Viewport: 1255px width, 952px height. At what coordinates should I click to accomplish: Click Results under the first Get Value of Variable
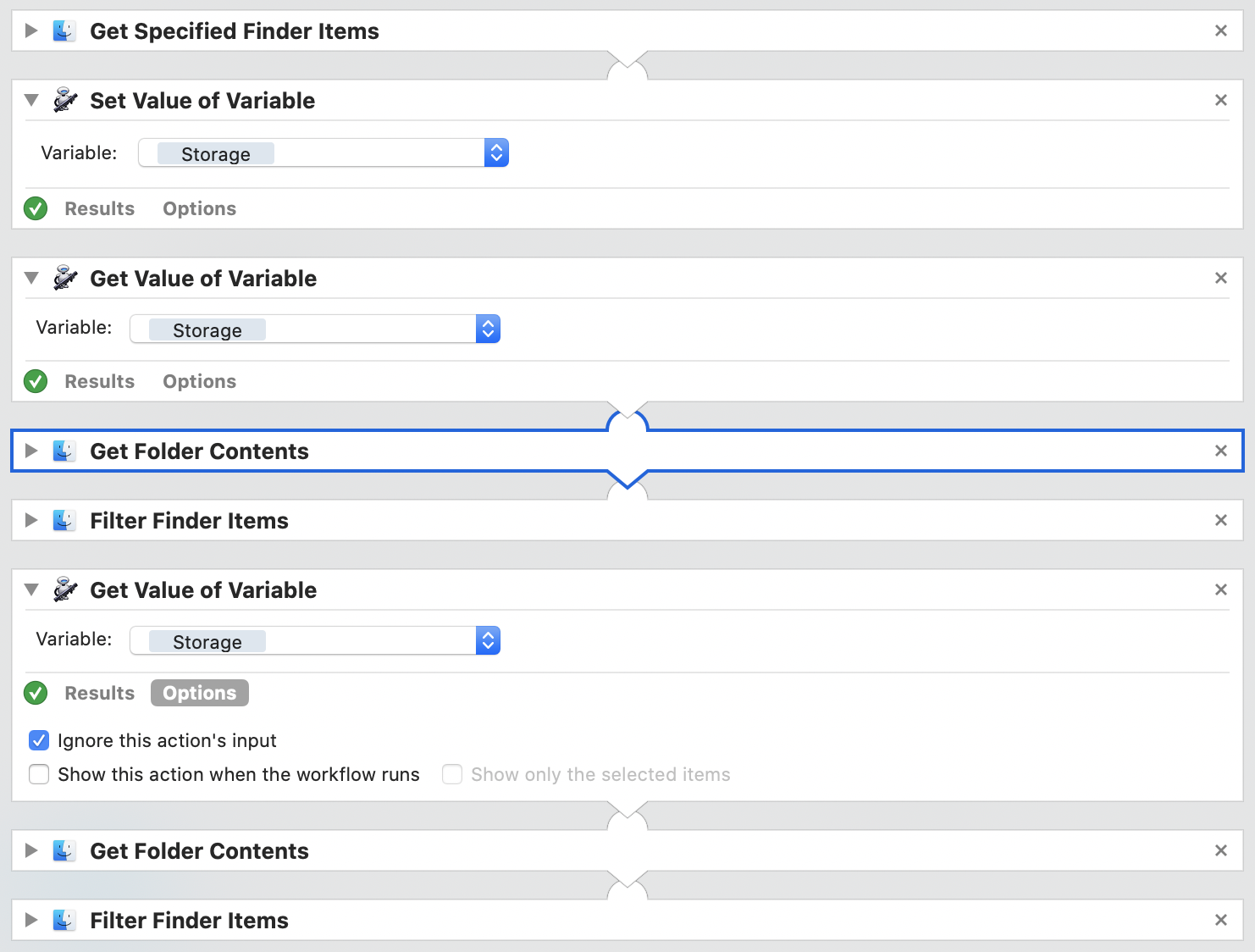[99, 381]
